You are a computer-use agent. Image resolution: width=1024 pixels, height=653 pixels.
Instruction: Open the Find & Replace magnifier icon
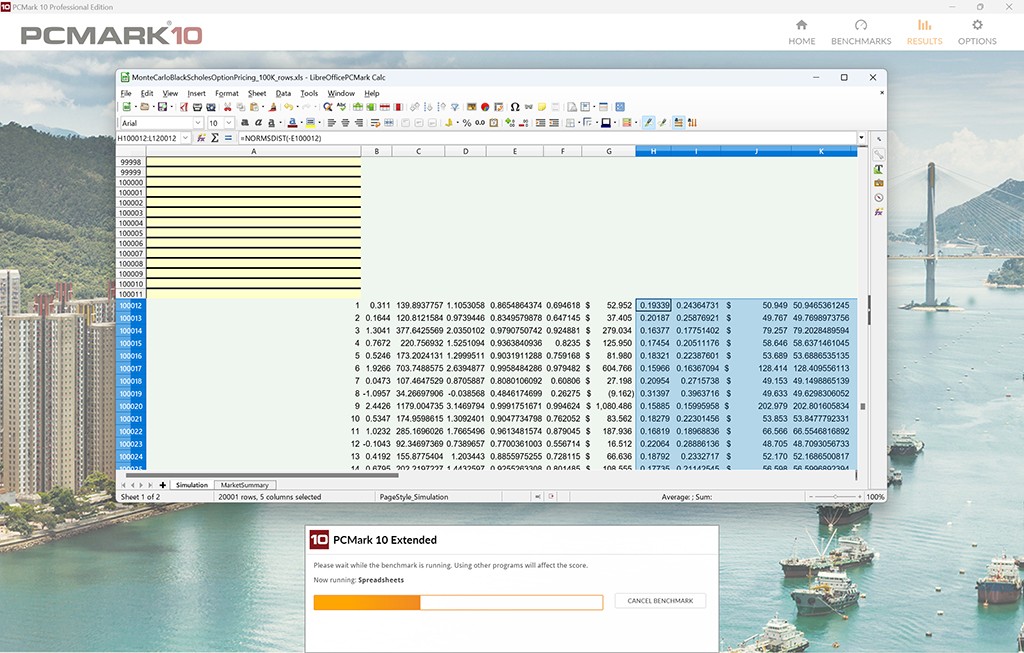click(327, 107)
